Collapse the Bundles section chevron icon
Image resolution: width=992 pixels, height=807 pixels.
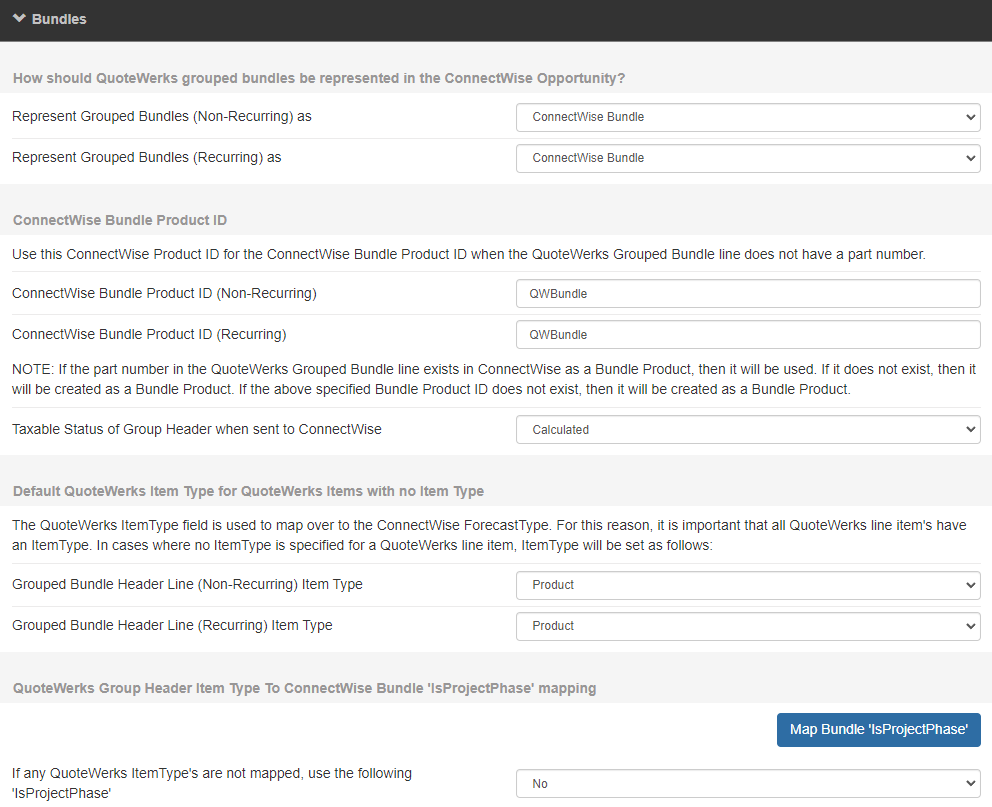coord(19,19)
